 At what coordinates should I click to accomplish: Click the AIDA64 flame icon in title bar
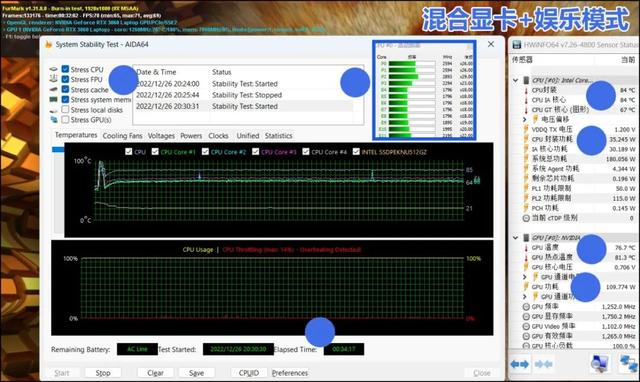click(49, 44)
